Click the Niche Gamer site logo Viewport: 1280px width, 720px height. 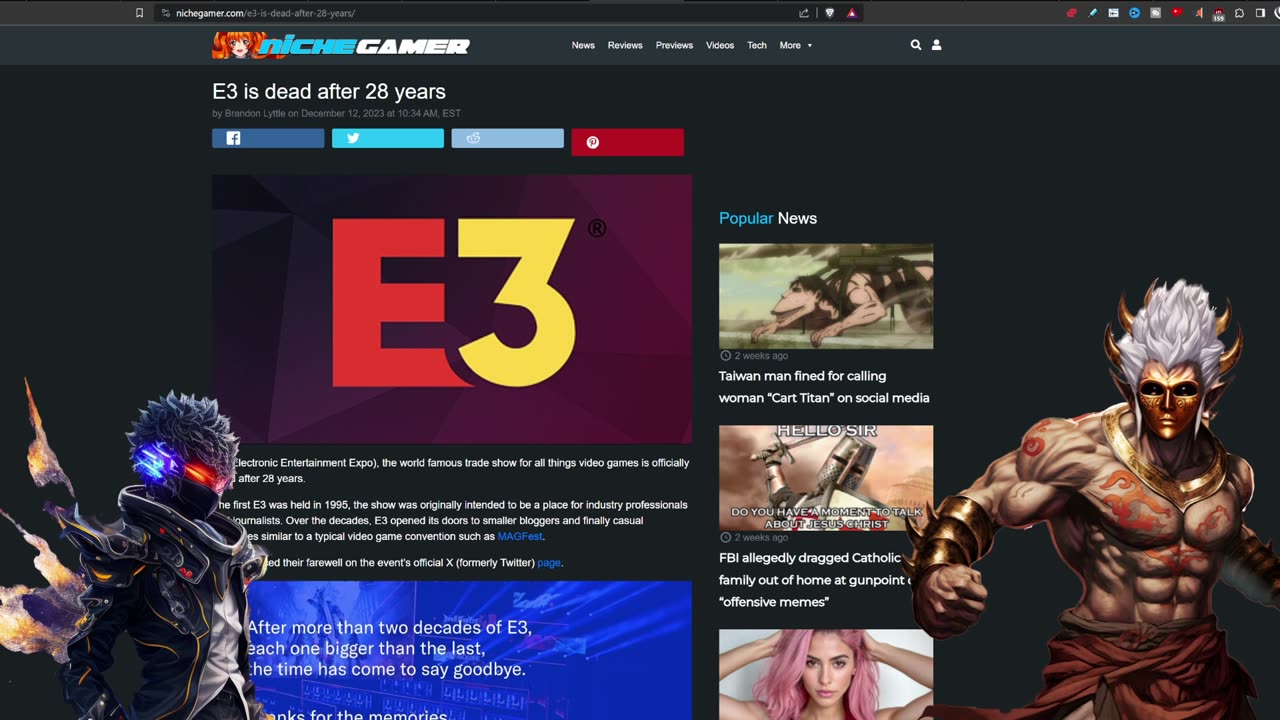click(341, 45)
